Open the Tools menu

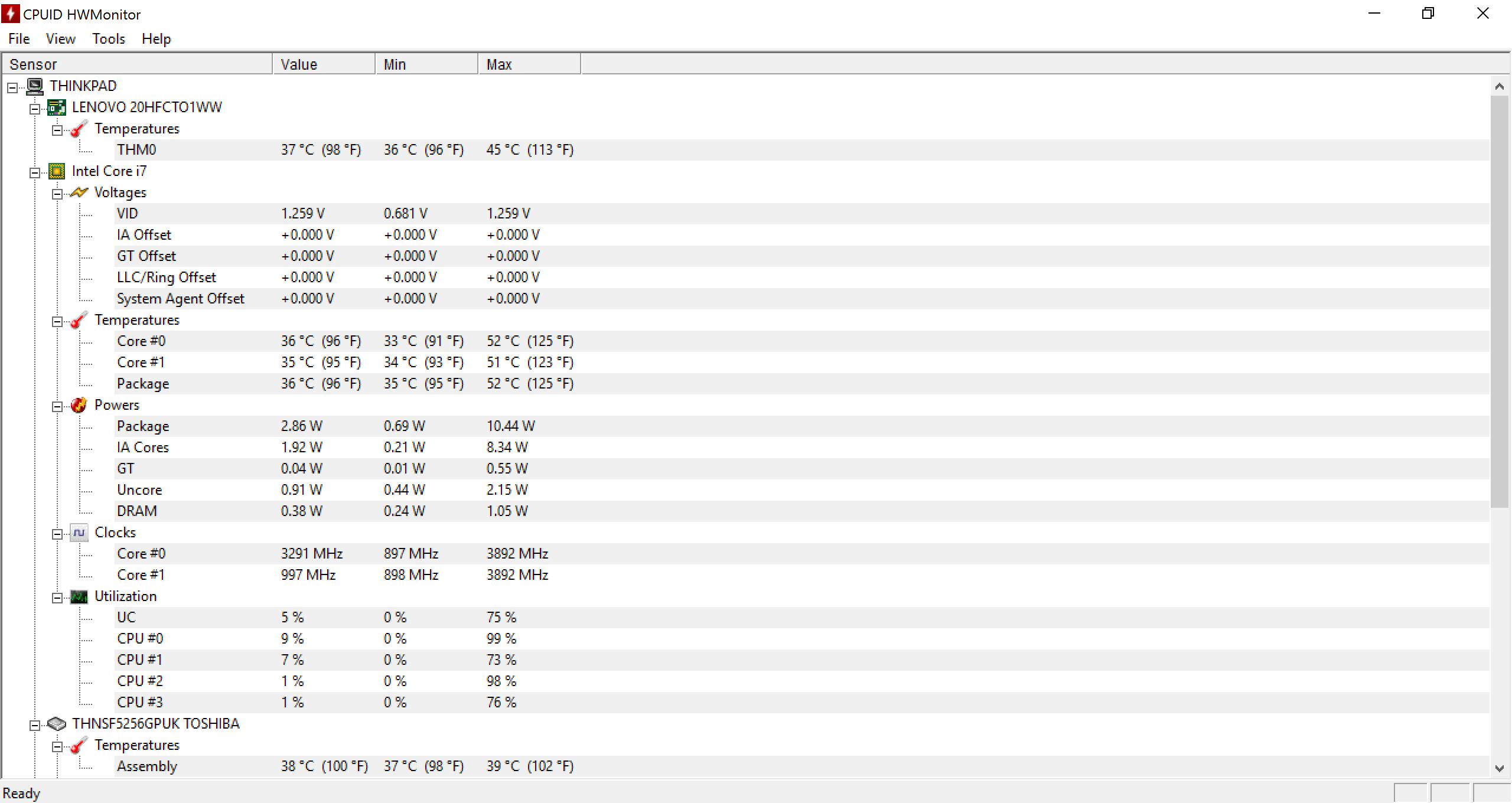click(109, 39)
